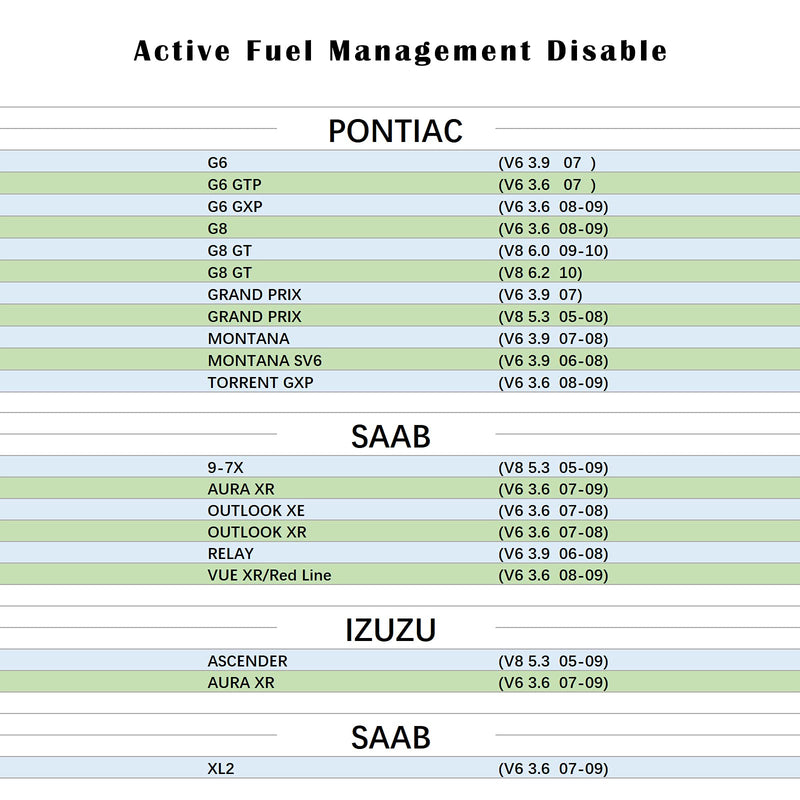Select the 'G6 GTP' model name

pyautogui.click(x=235, y=185)
